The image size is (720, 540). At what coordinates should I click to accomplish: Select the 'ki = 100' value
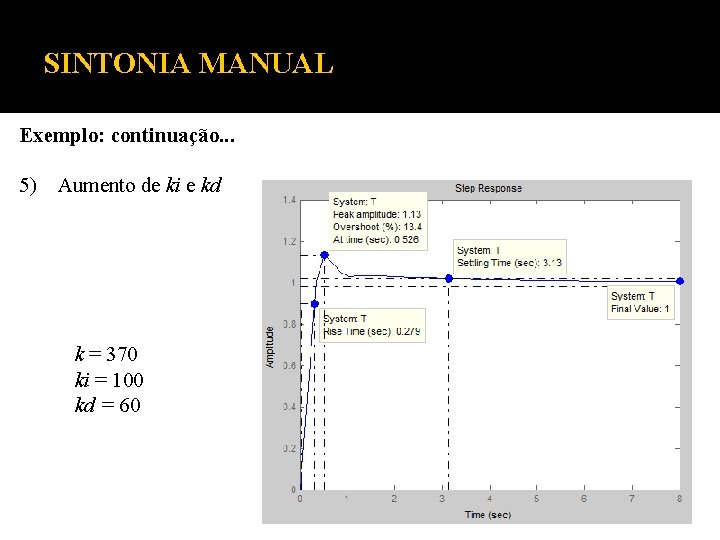[x=109, y=380]
